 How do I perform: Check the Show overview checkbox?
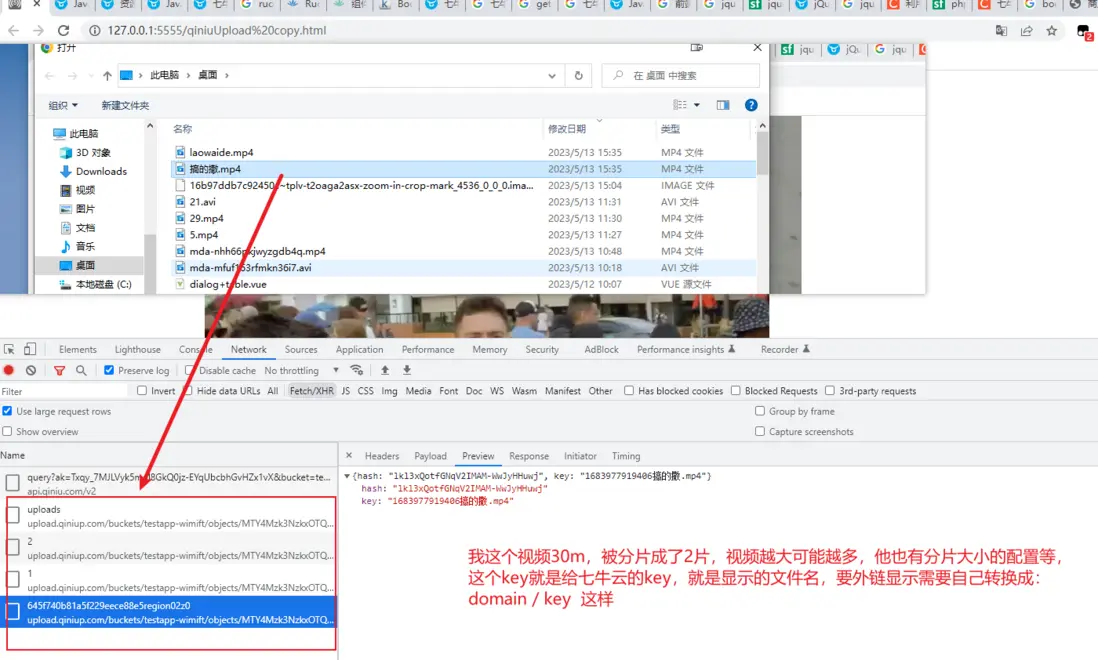(x=7, y=431)
